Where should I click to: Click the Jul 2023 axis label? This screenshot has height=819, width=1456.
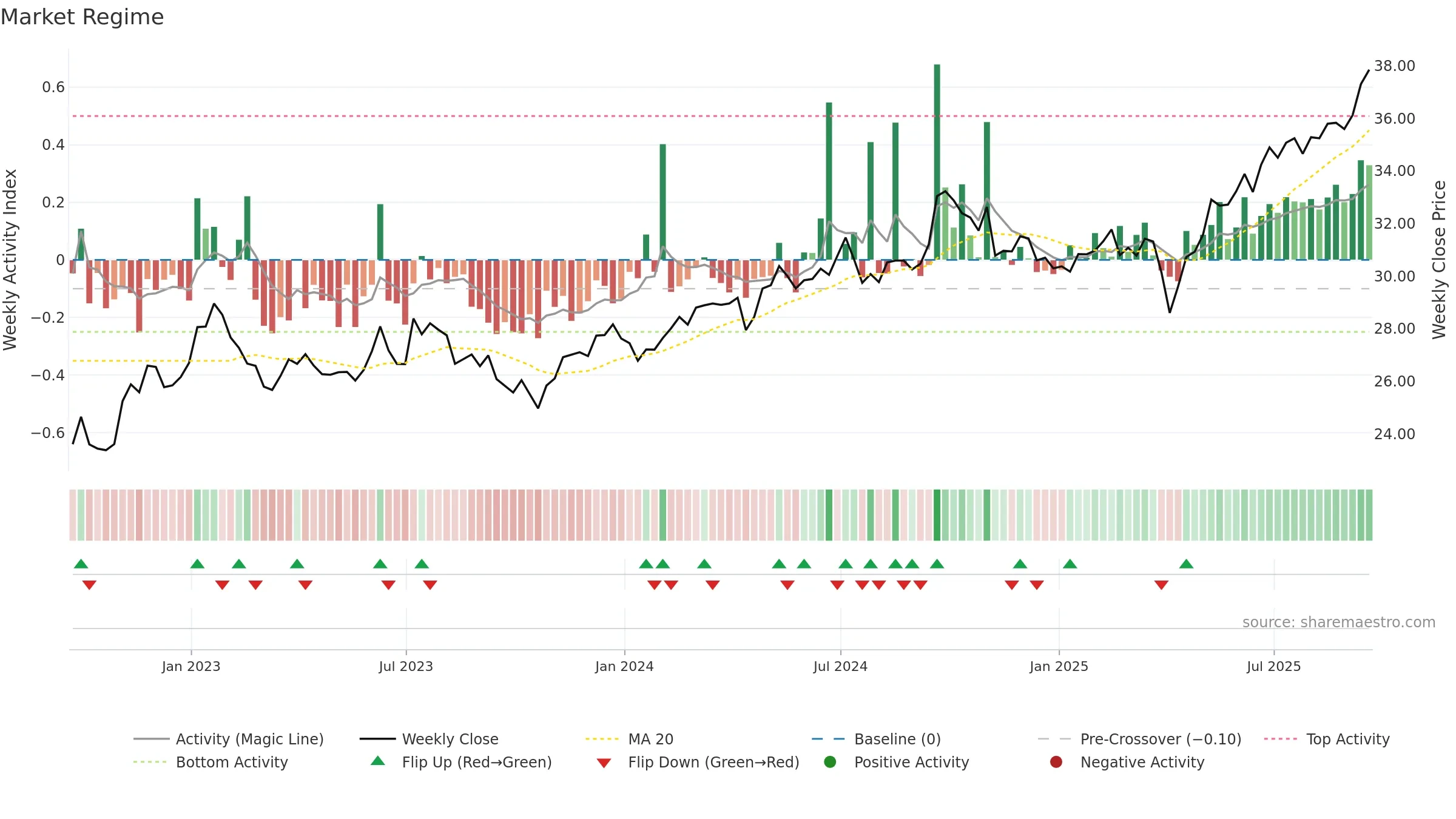coord(406,666)
